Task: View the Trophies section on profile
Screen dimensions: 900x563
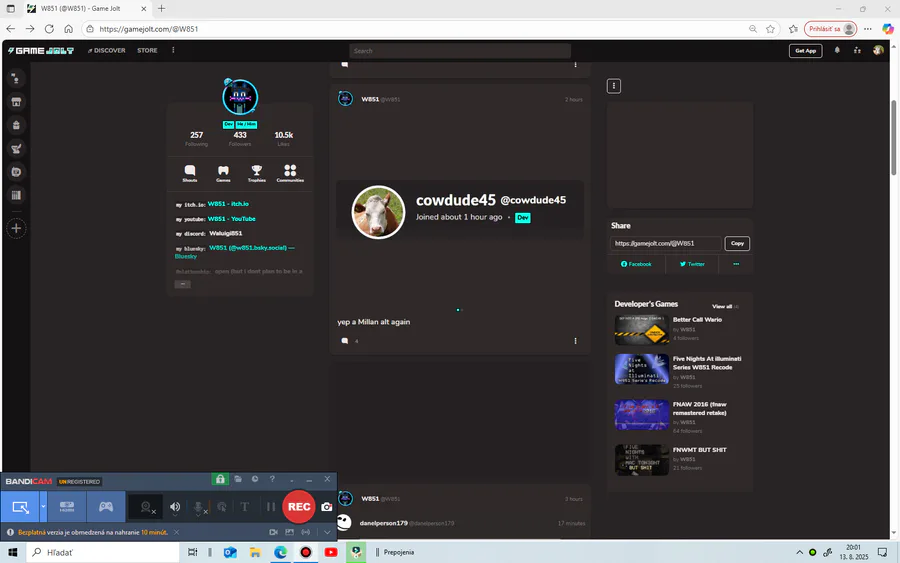Action: [257, 173]
